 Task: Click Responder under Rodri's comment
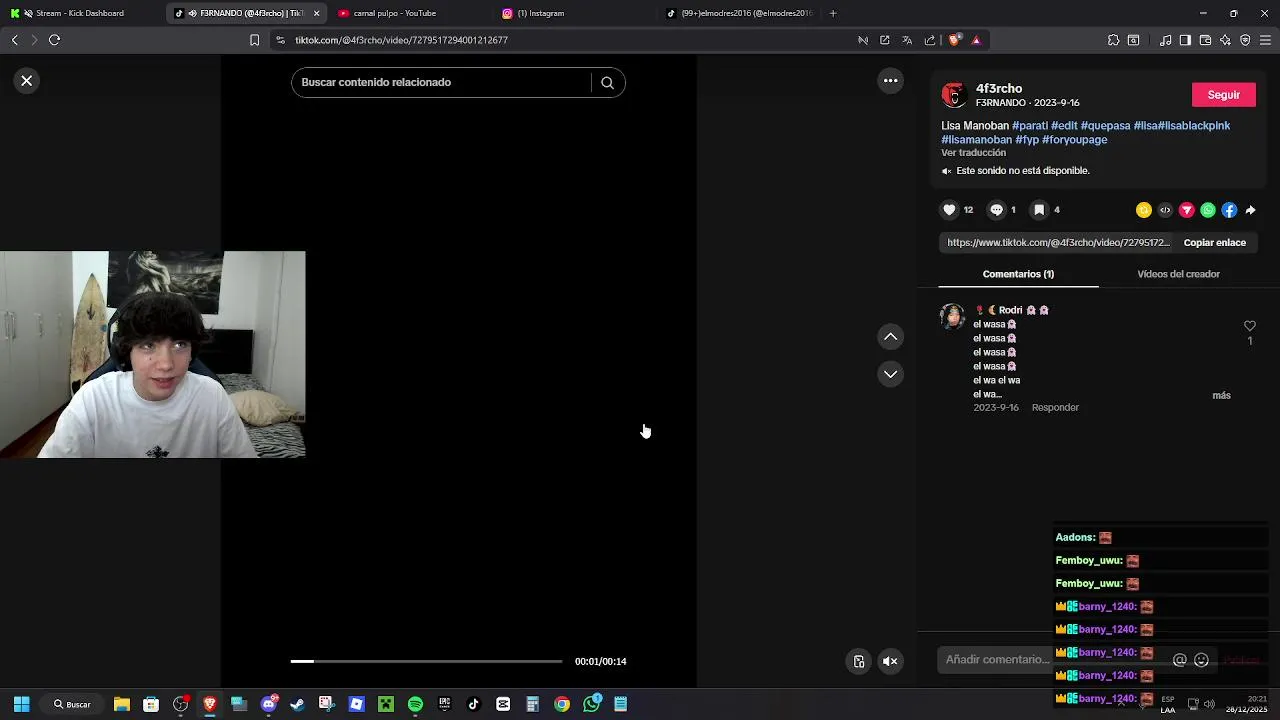point(1055,408)
